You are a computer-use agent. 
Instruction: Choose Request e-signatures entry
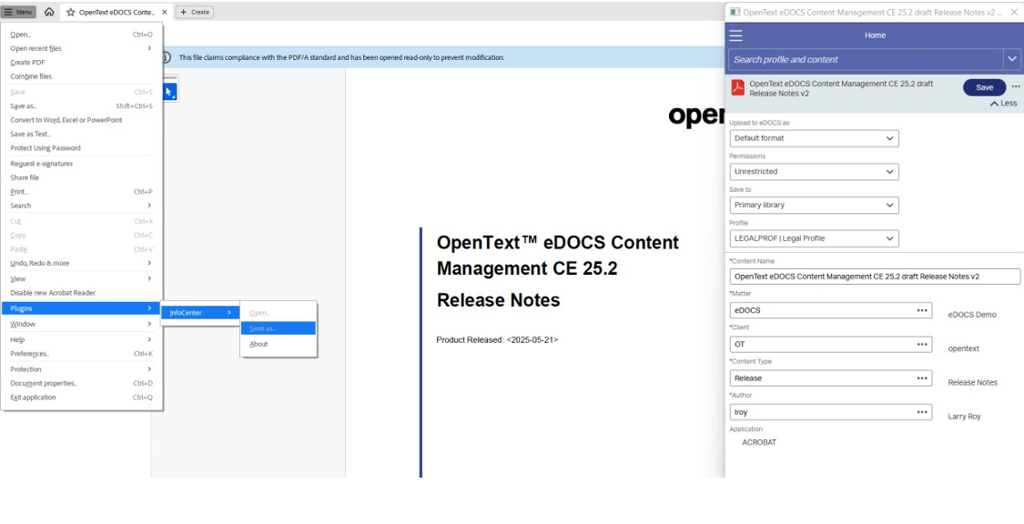[82, 164]
